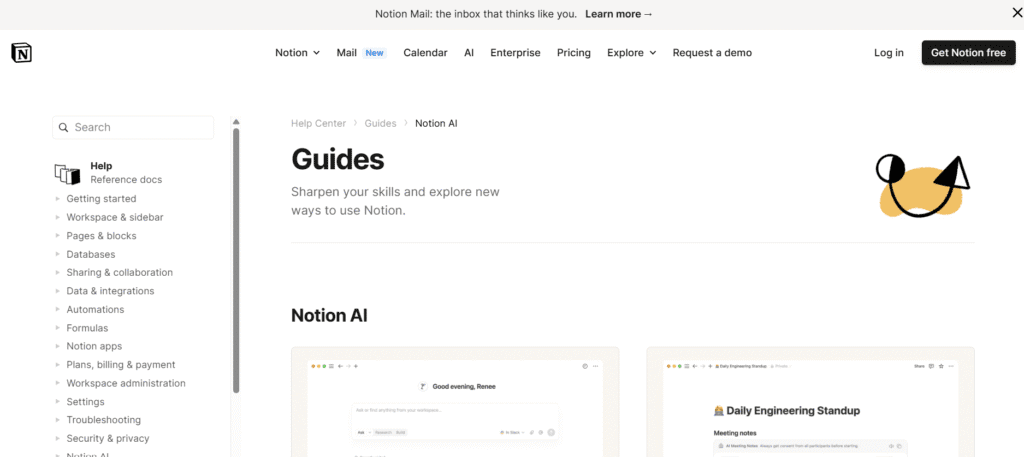Image resolution: width=1024 pixels, height=457 pixels.
Task: Open Workspace administration sidebar item
Action: (126, 383)
